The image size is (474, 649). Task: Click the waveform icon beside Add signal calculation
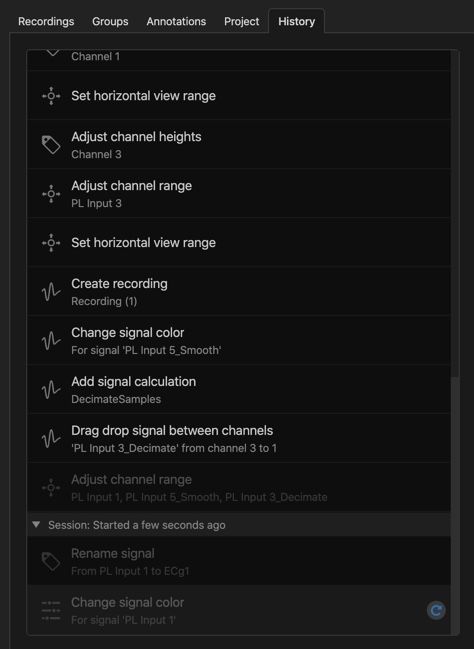(51, 390)
